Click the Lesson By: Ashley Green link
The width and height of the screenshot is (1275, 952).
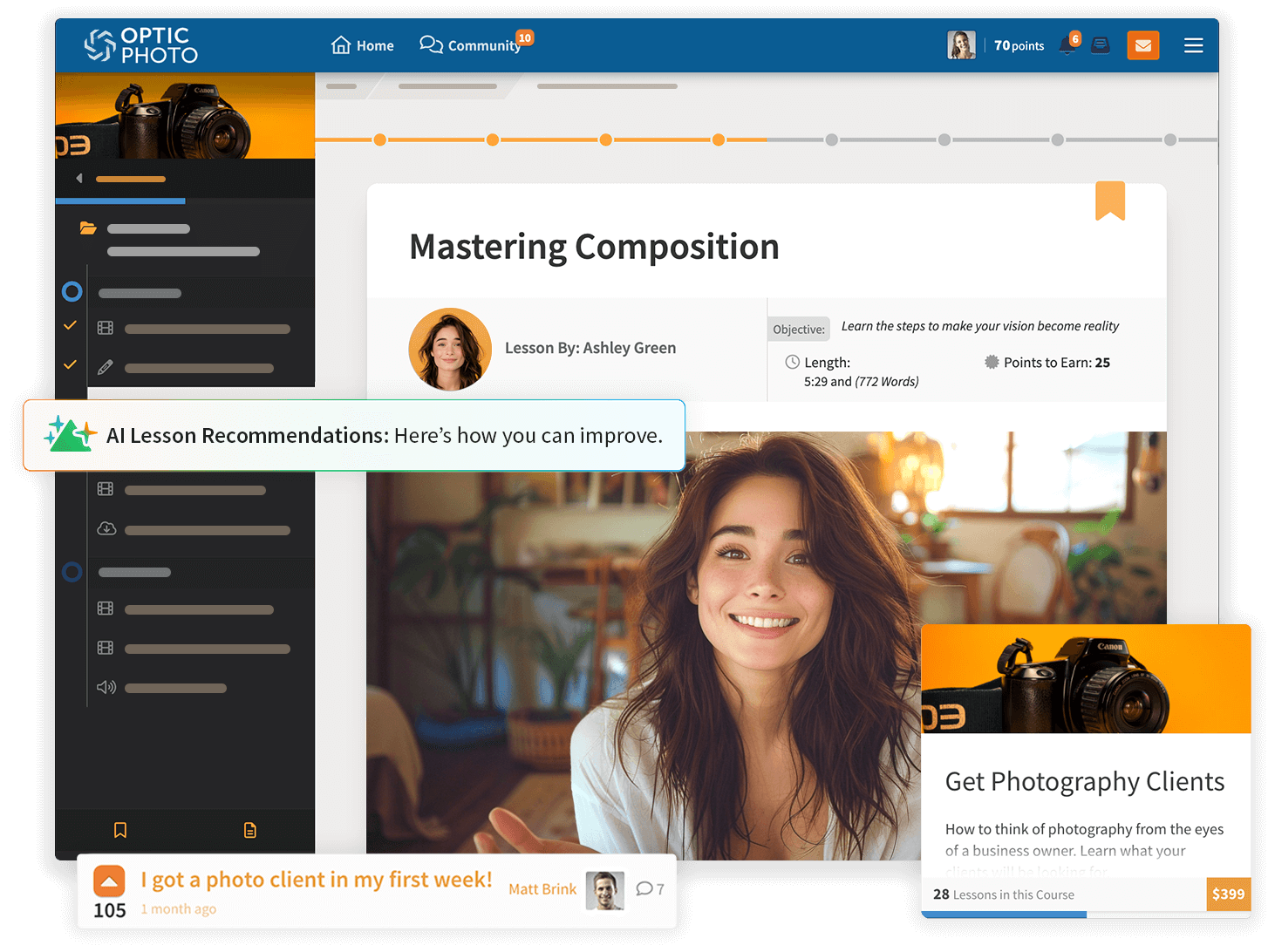coord(590,348)
